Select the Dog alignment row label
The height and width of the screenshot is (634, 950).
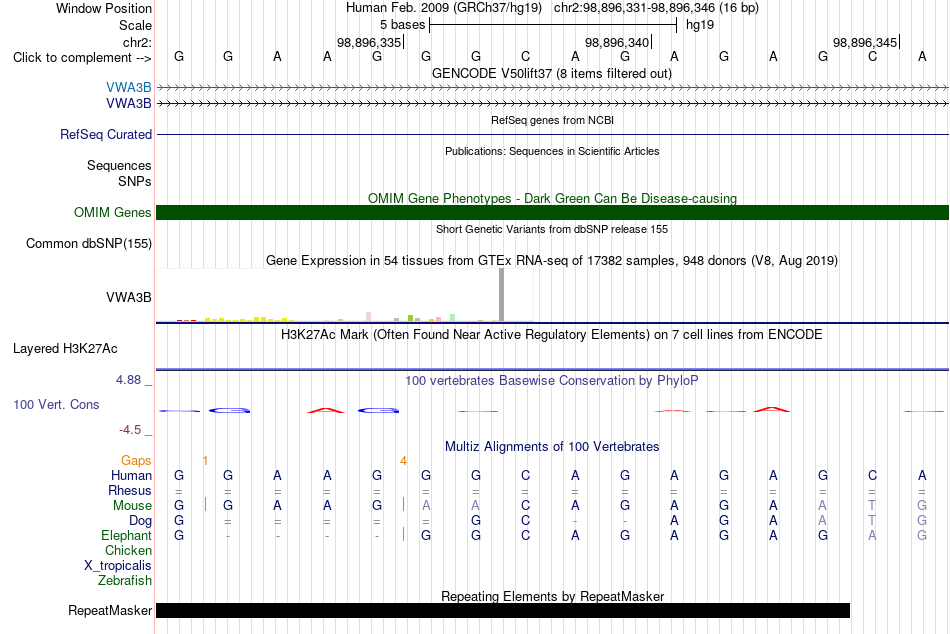pyautogui.click(x=140, y=521)
